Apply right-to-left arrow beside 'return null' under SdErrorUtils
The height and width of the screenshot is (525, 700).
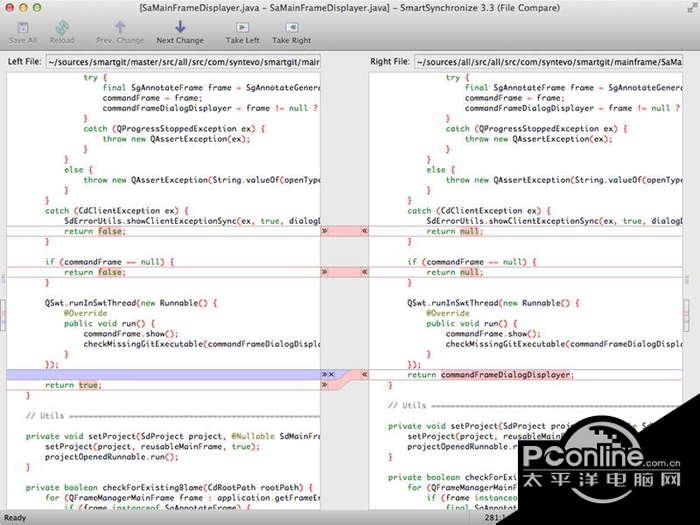[364, 231]
